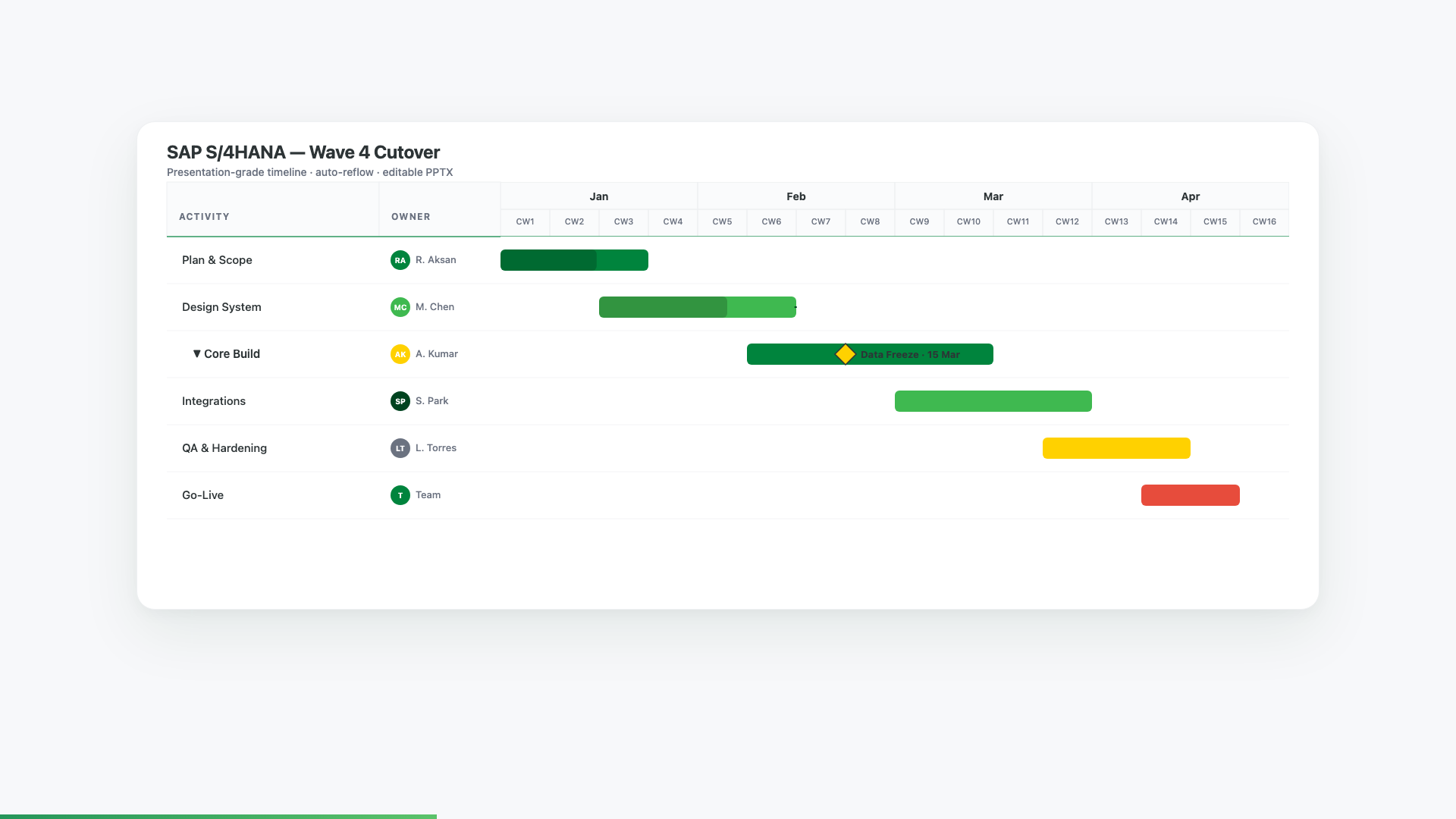Click the CW3 week column header
This screenshot has width=1456, height=819.
(623, 222)
